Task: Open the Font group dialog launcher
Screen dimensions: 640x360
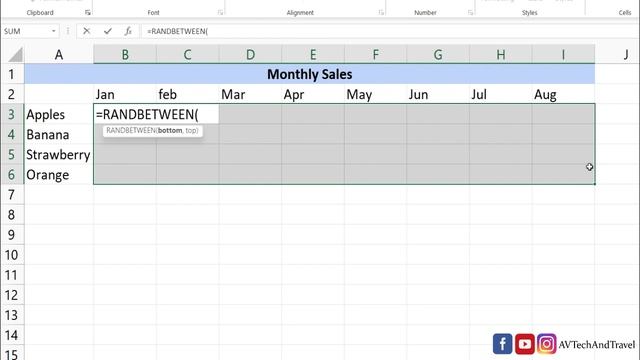Action: point(220,13)
